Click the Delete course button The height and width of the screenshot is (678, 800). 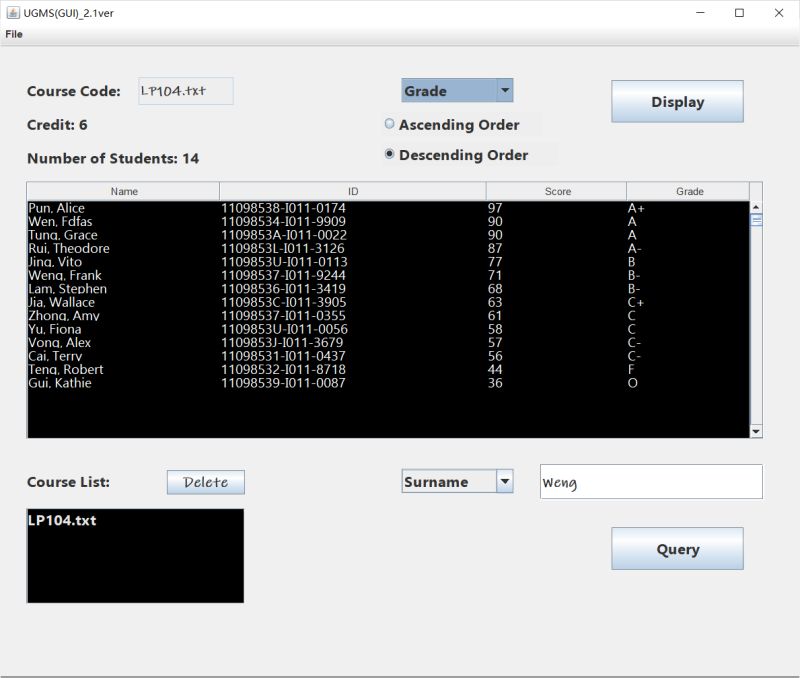[x=206, y=482]
